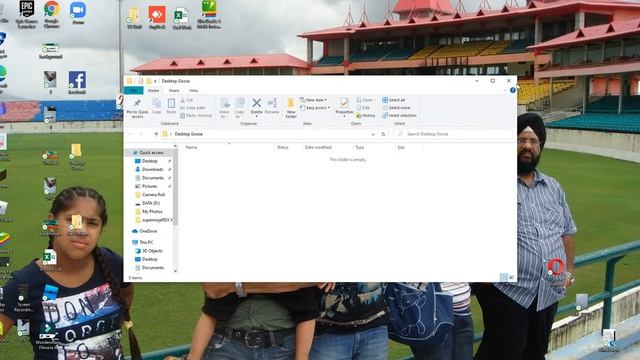Viewport: 640px width, 360px height.
Task: Create a New folder from ribbon
Action: tap(291, 108)
